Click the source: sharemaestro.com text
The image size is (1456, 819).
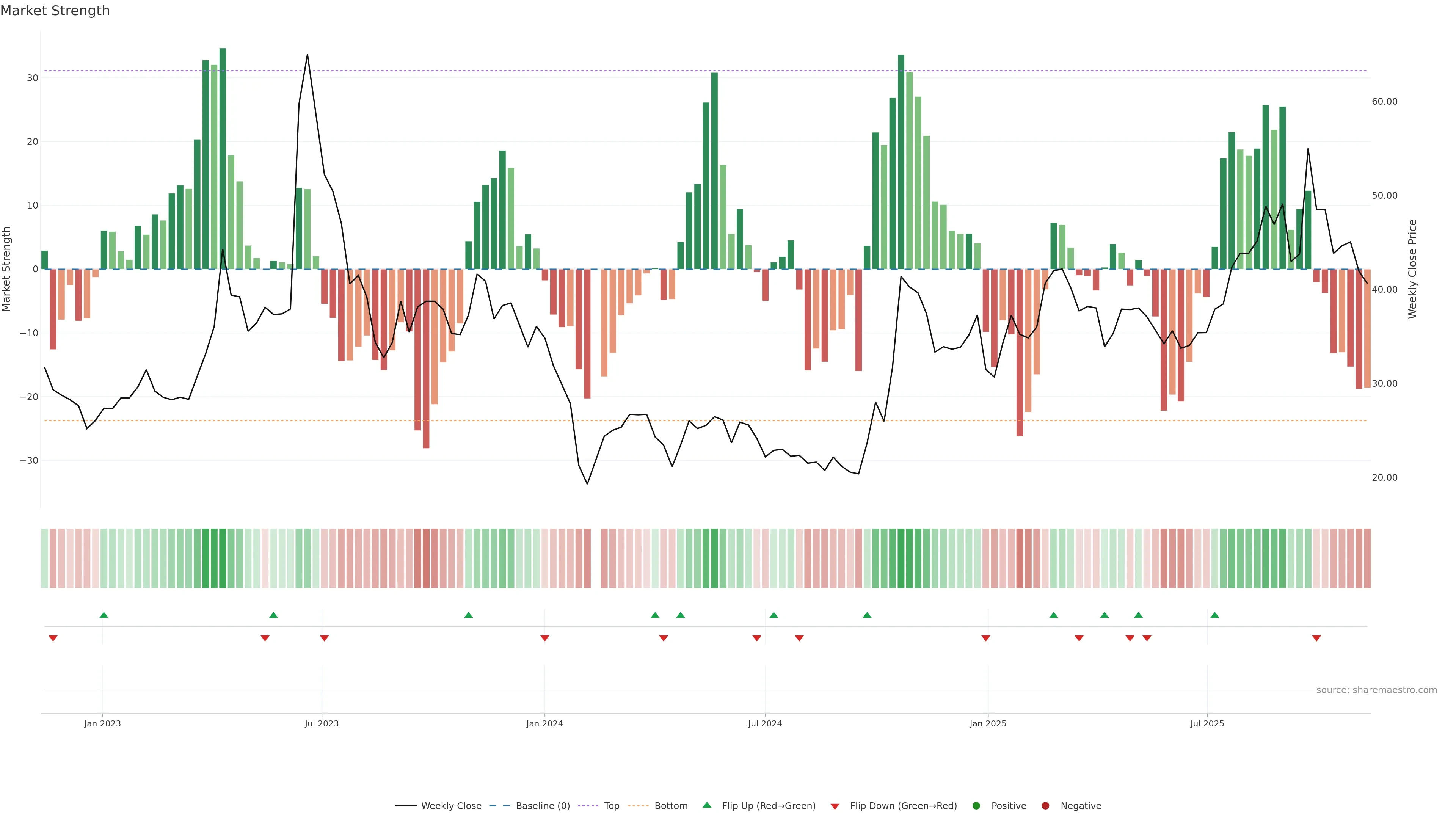[x=1376, y=690]
